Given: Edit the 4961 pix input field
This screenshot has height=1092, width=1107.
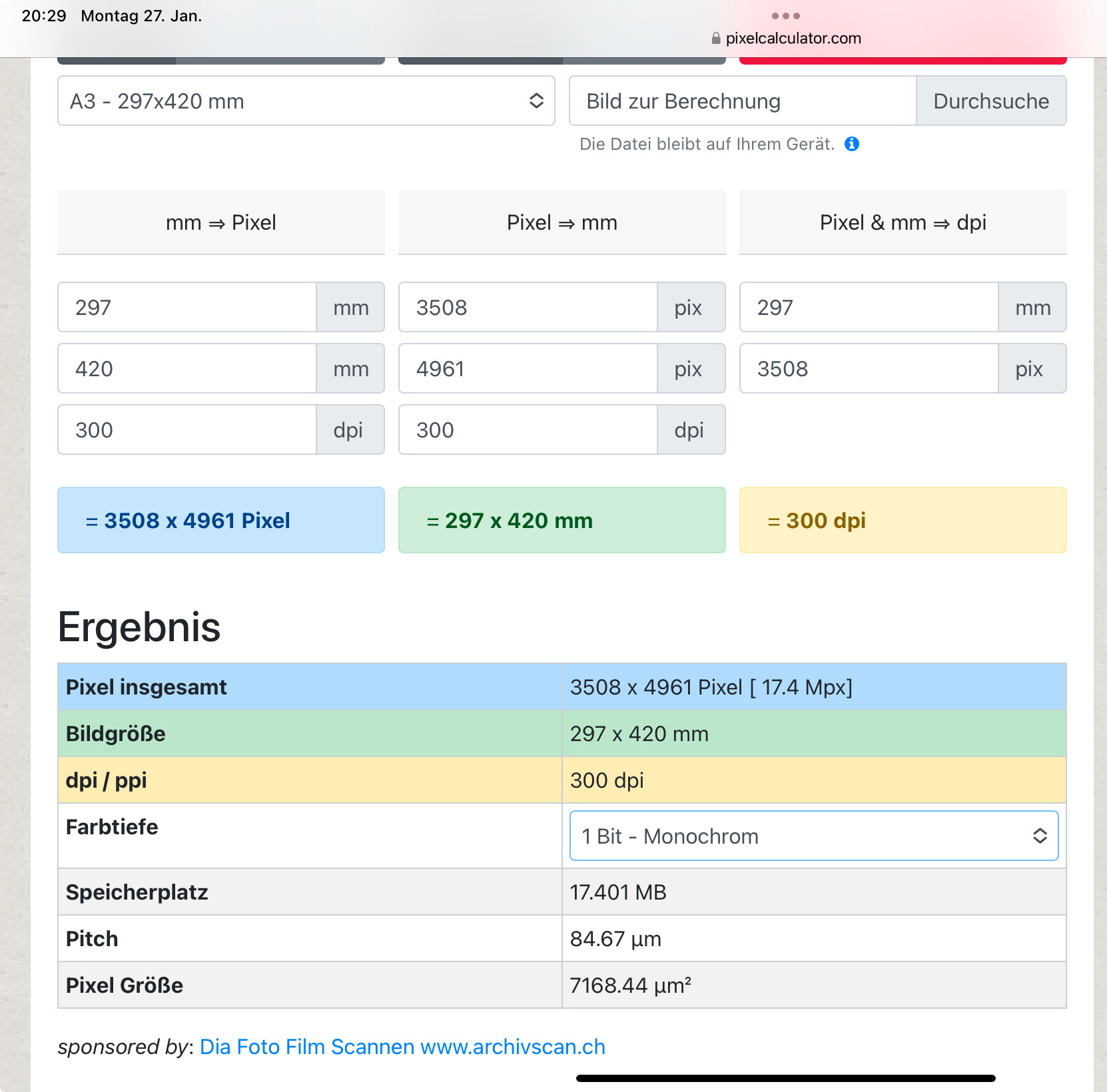Looking at the screenshot, I should pyautogui.click(x=528, y=369).
